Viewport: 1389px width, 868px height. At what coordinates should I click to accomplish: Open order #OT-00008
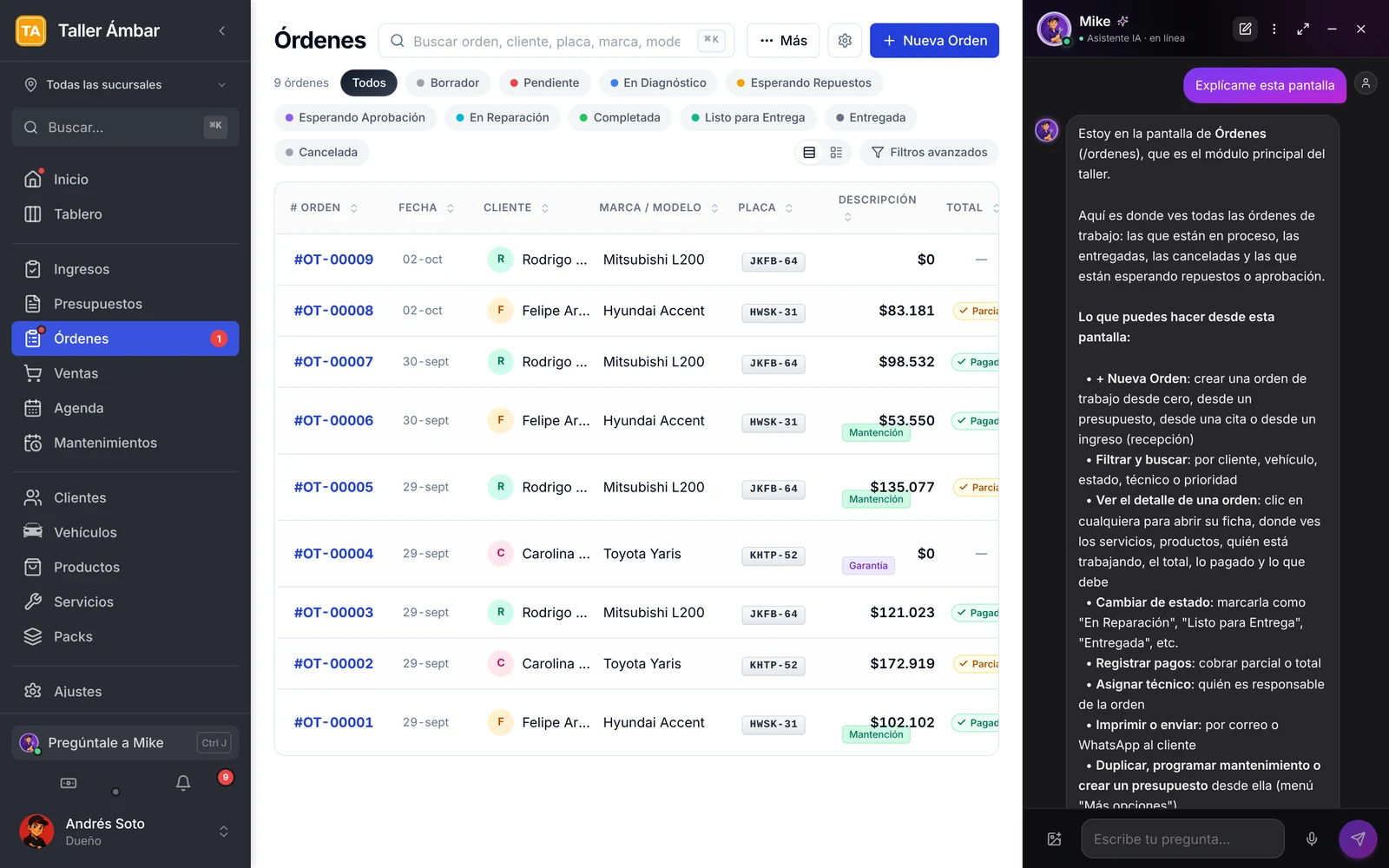[x=333, y=311]
